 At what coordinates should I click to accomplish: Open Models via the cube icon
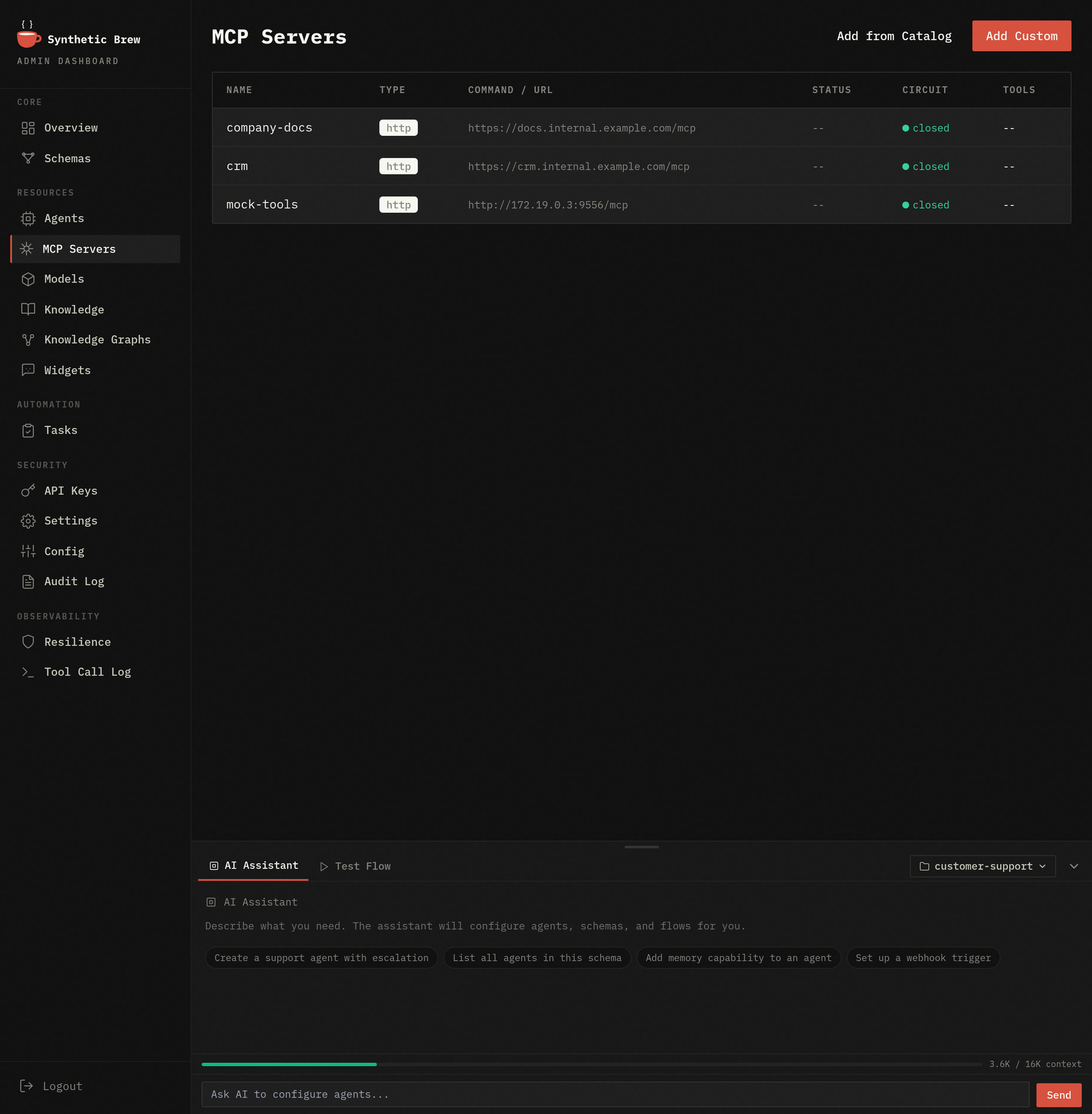pos(28,279)
